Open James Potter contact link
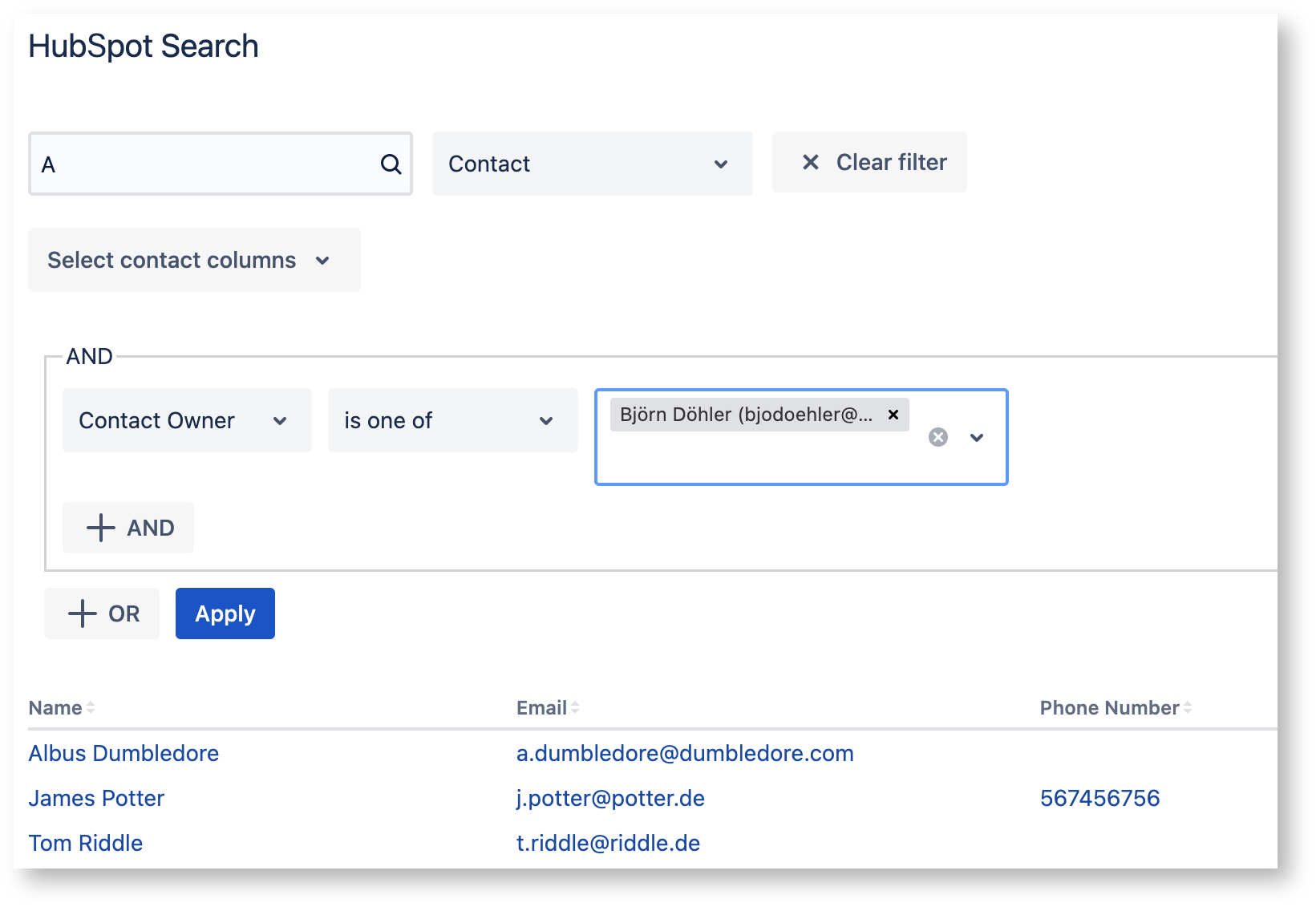Image resolution: width=1316 pixels, height=907 pixels. pos(96,798)
